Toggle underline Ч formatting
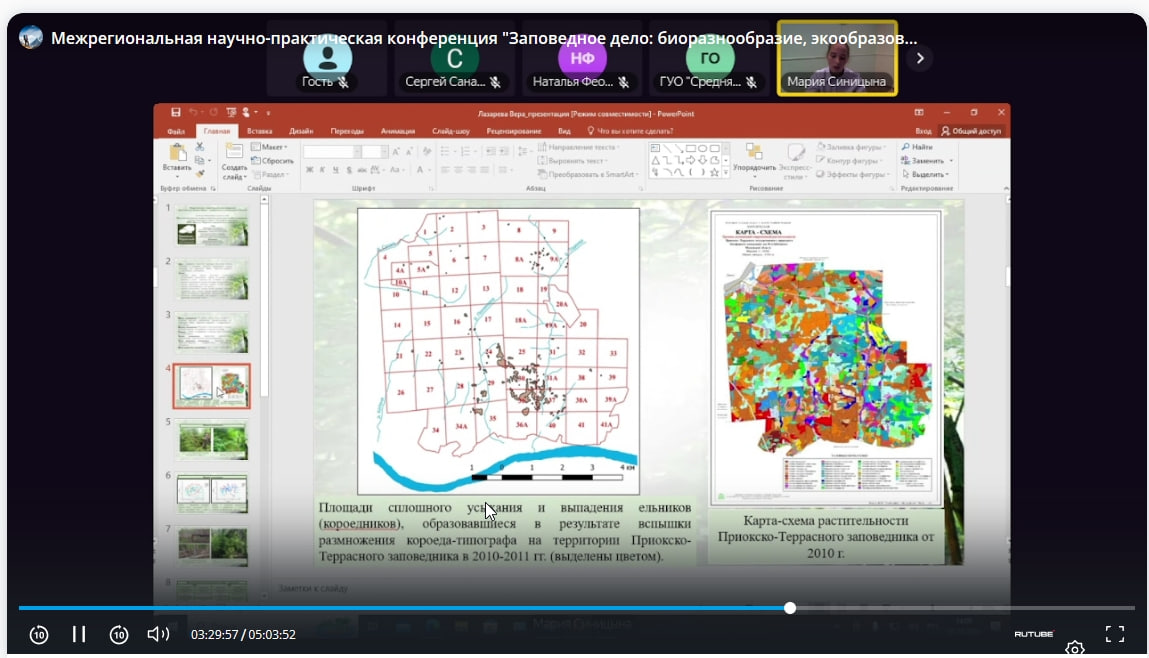Image resolution: width=1149 pixels, height=658 pixels. (336, 170)
